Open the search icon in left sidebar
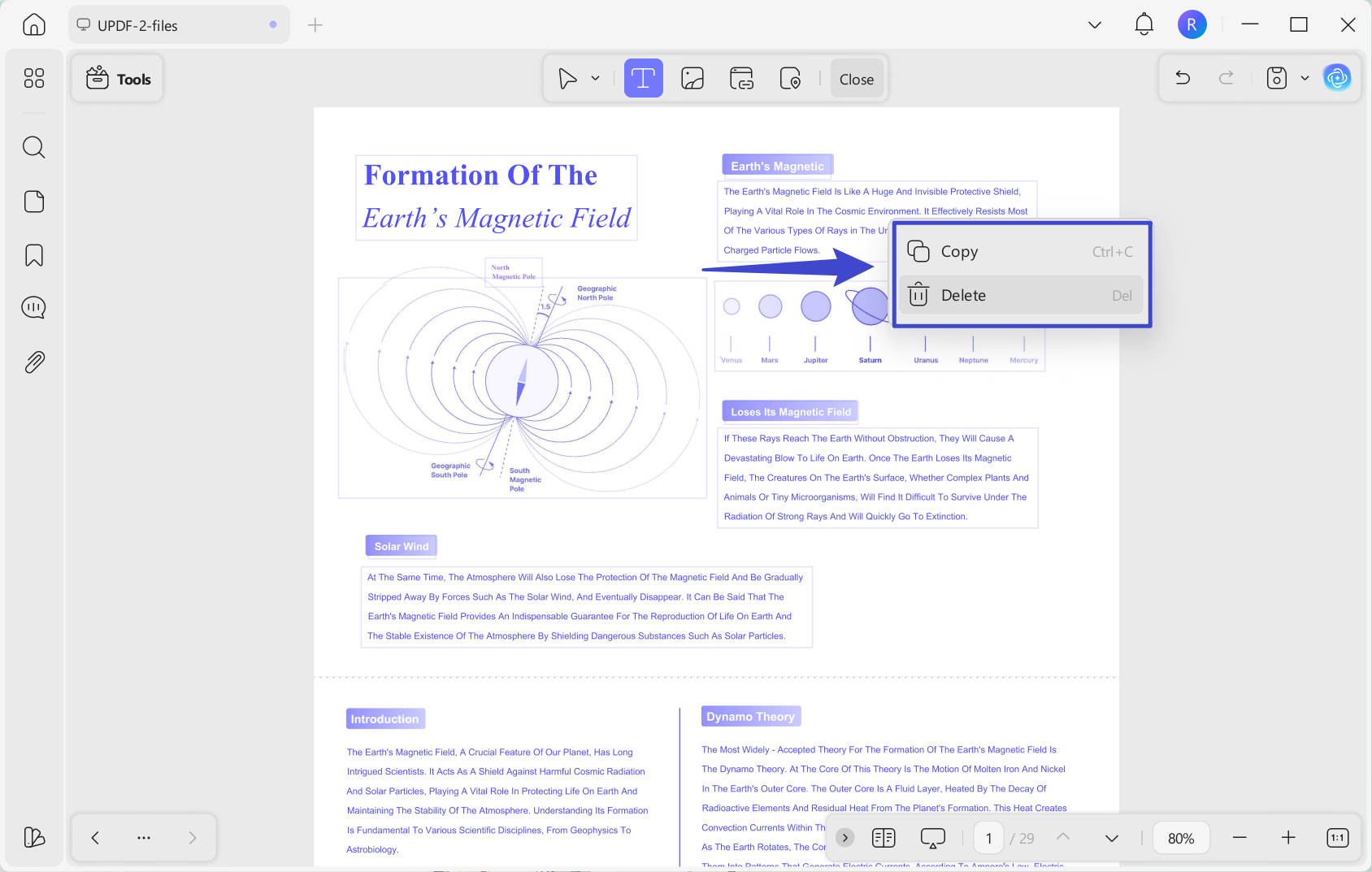 tap(34, 147)
